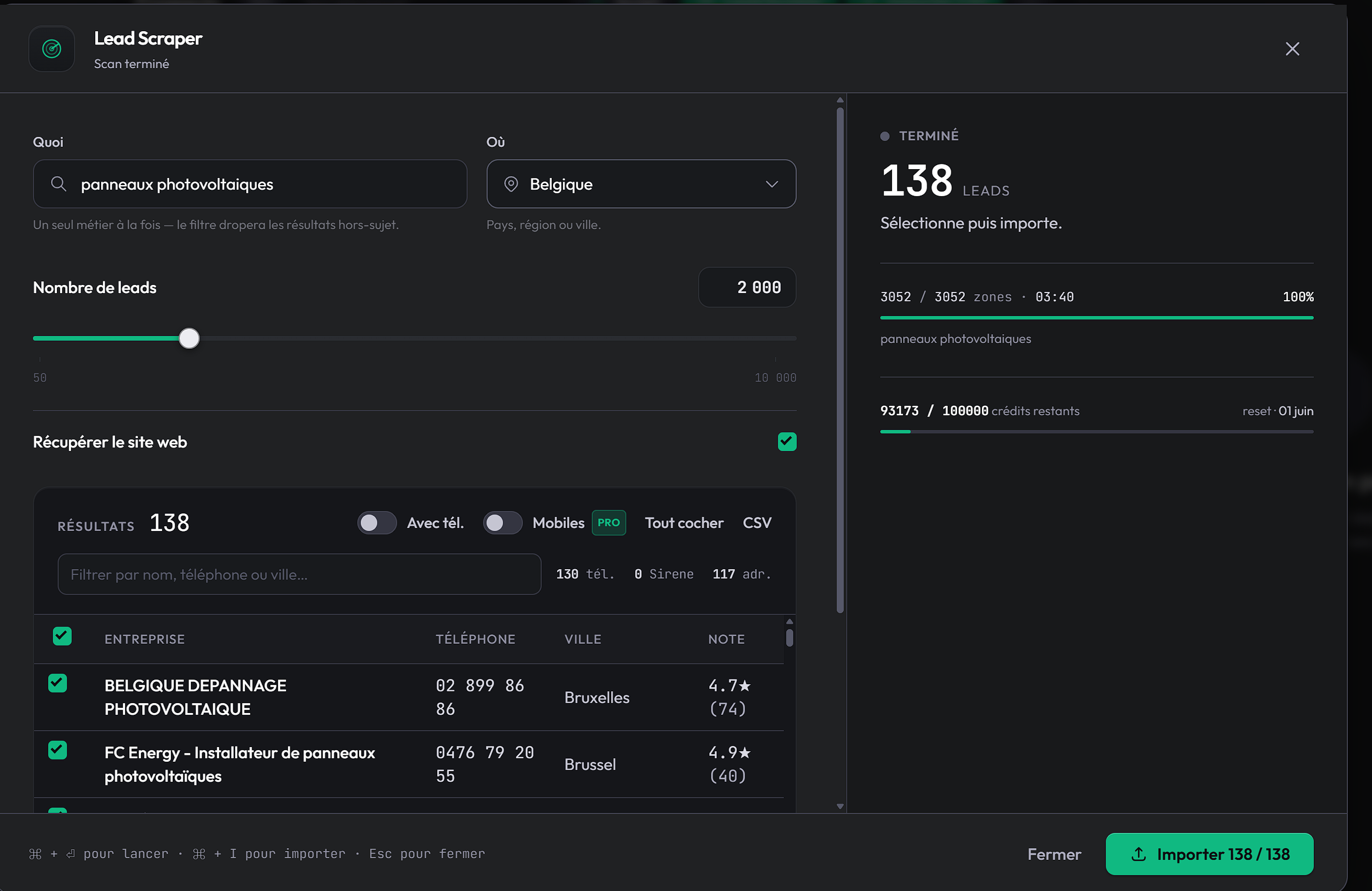
Task: Click the Filtrer par nom, téléphone ou ville field
Action: 299,574
